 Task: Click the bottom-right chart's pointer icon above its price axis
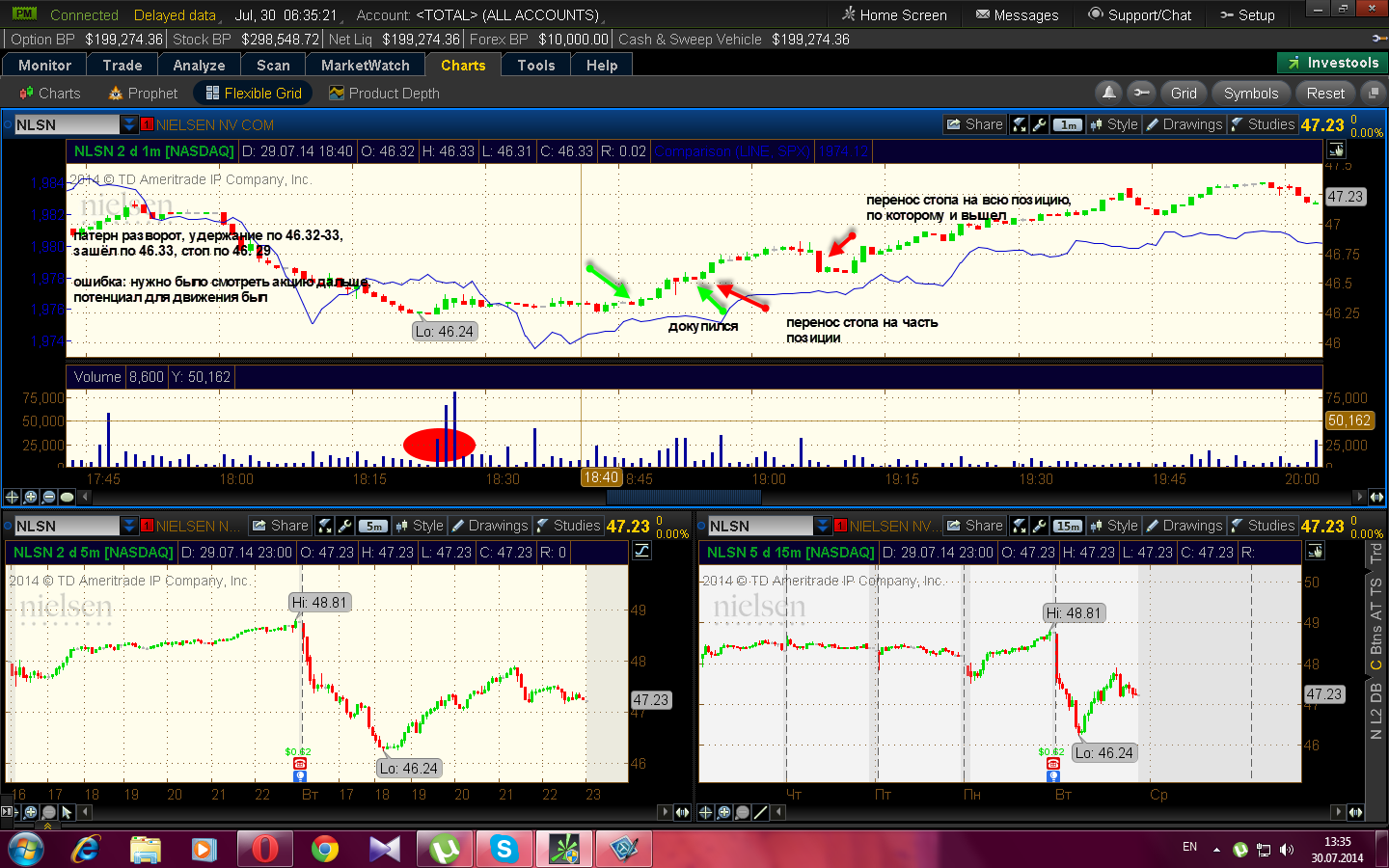1315,551
